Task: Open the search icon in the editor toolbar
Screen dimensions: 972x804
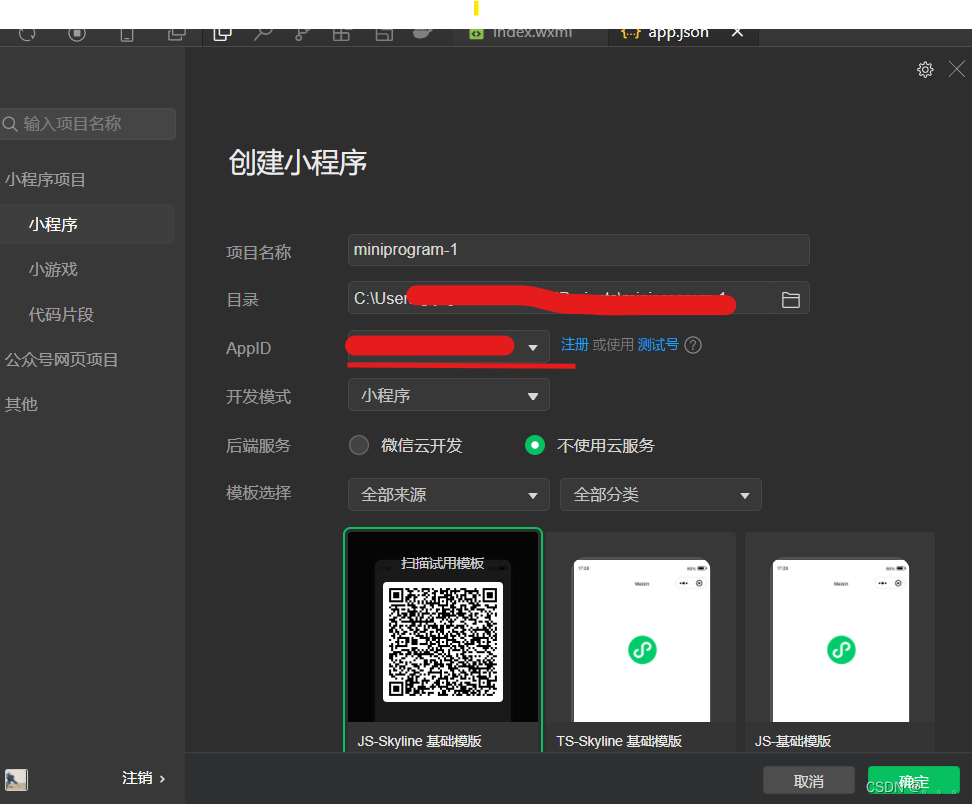Action: (263, 34)
